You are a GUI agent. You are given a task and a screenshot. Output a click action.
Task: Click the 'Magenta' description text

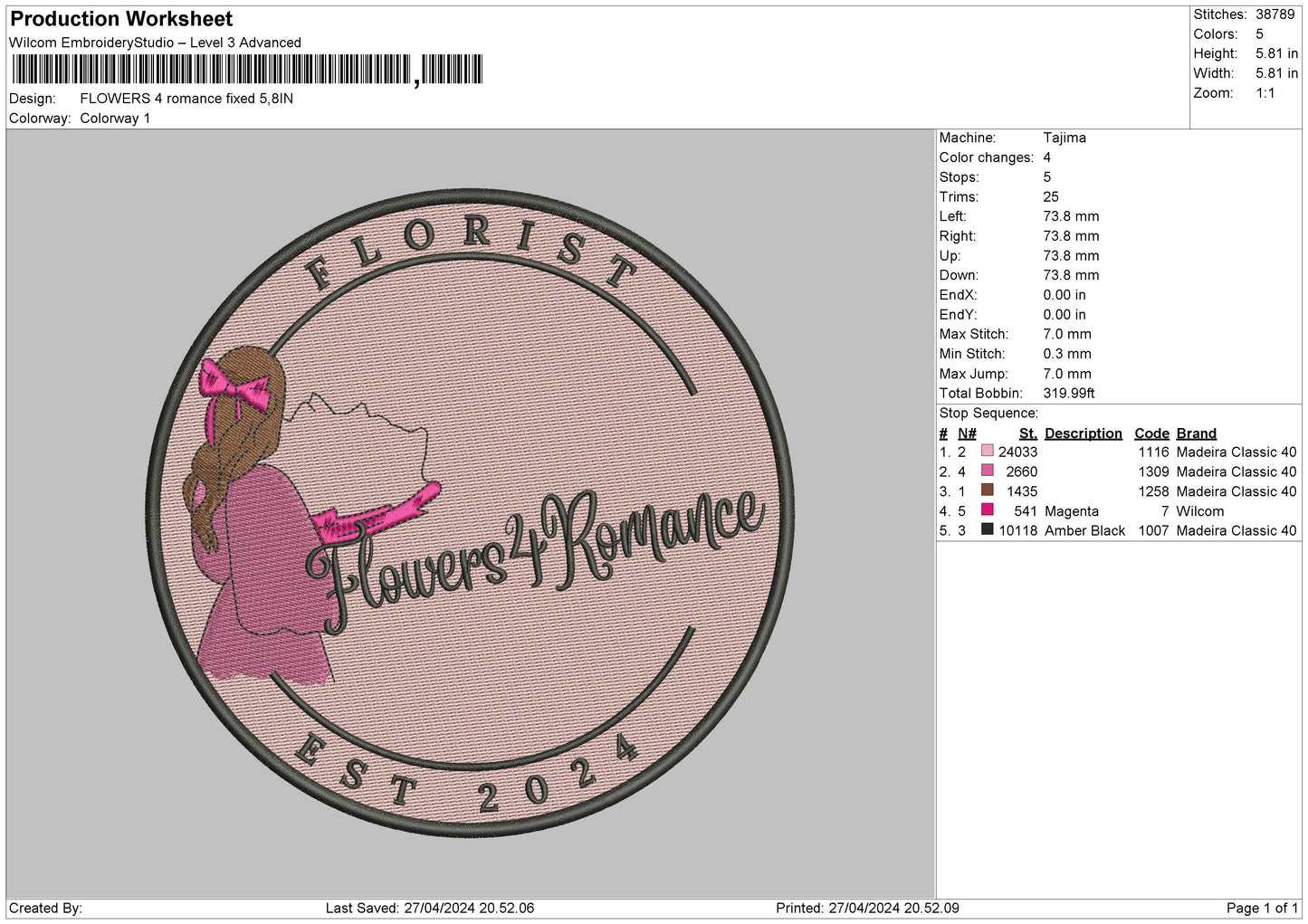click(1071, 511)
